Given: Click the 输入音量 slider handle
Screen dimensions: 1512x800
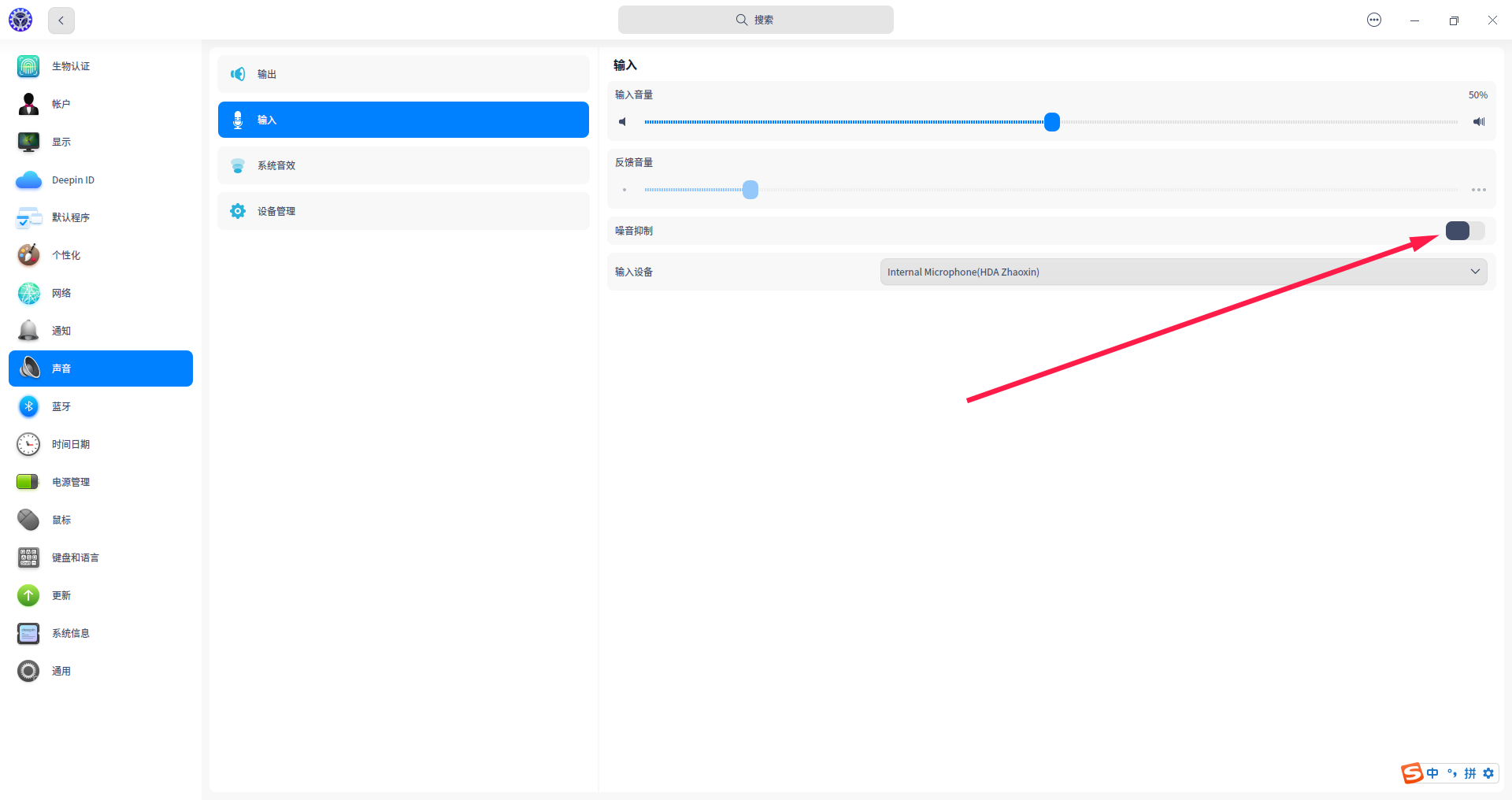Looking at the screenshot, I should pos(1052,122).
